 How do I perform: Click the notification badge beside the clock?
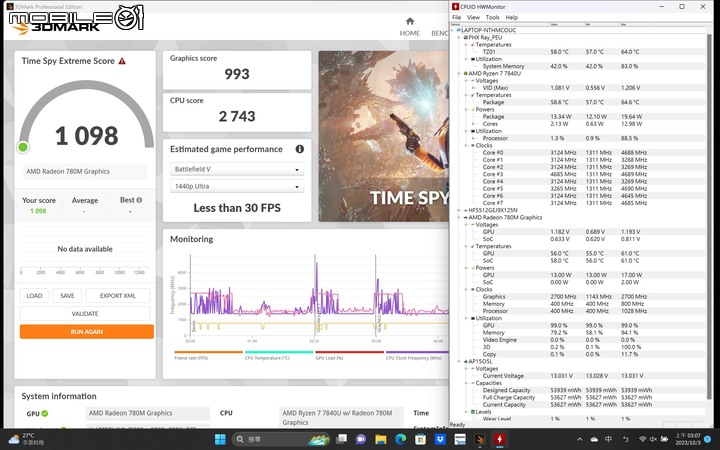tap(710, 439)
